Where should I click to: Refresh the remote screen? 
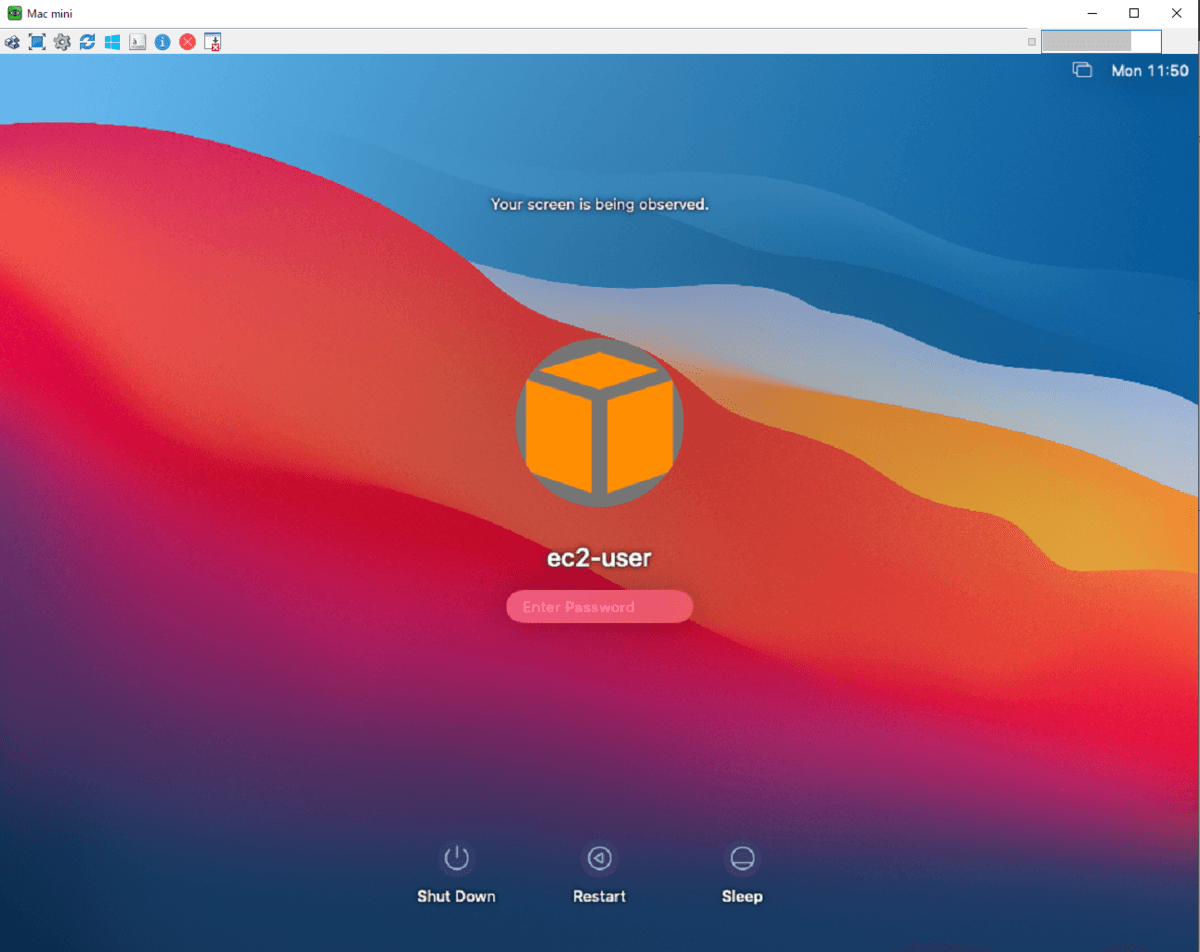pyautogui.click(x=87, y=42)
